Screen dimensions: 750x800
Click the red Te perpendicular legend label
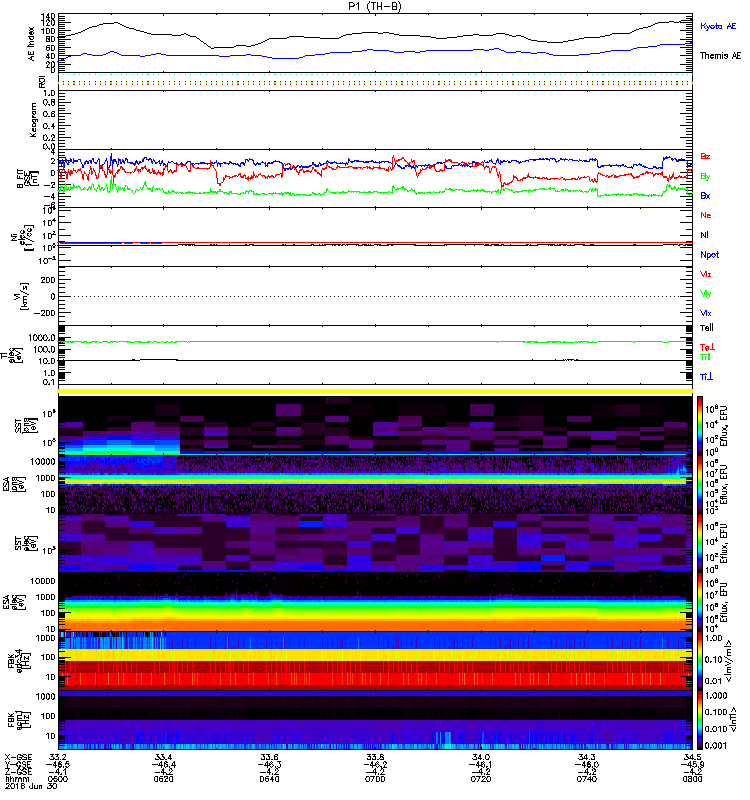[x=707, y=347]
